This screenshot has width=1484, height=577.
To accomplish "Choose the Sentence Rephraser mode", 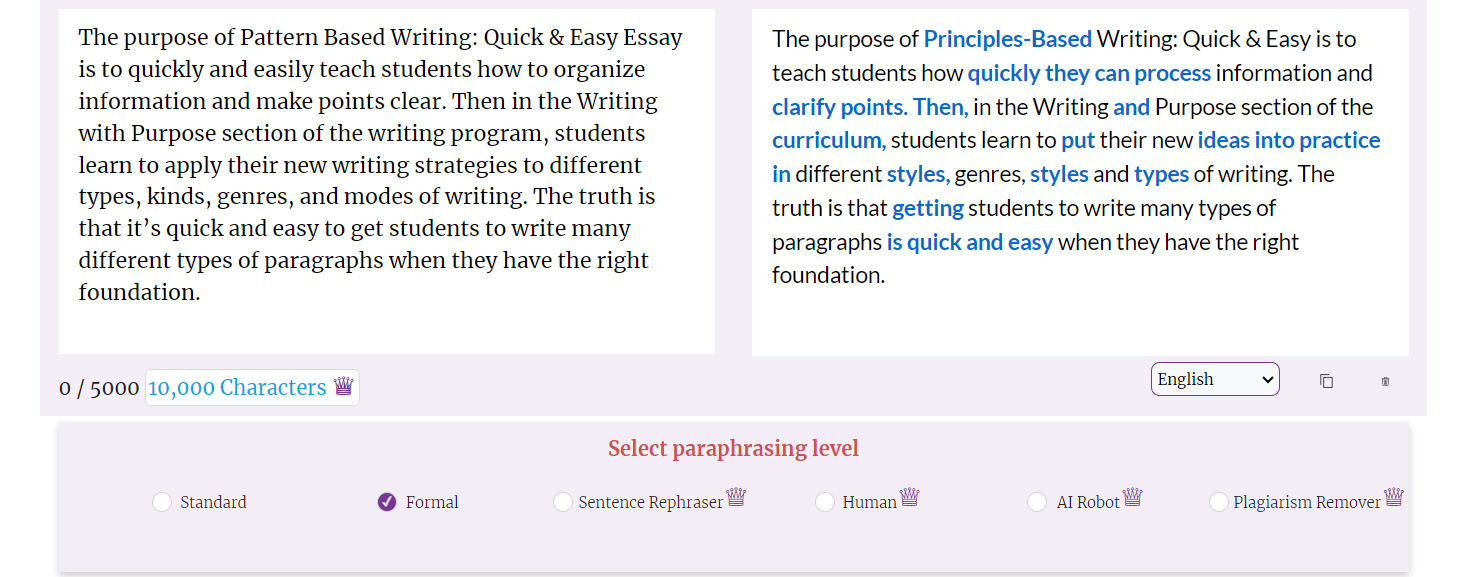I will point(563,502).
